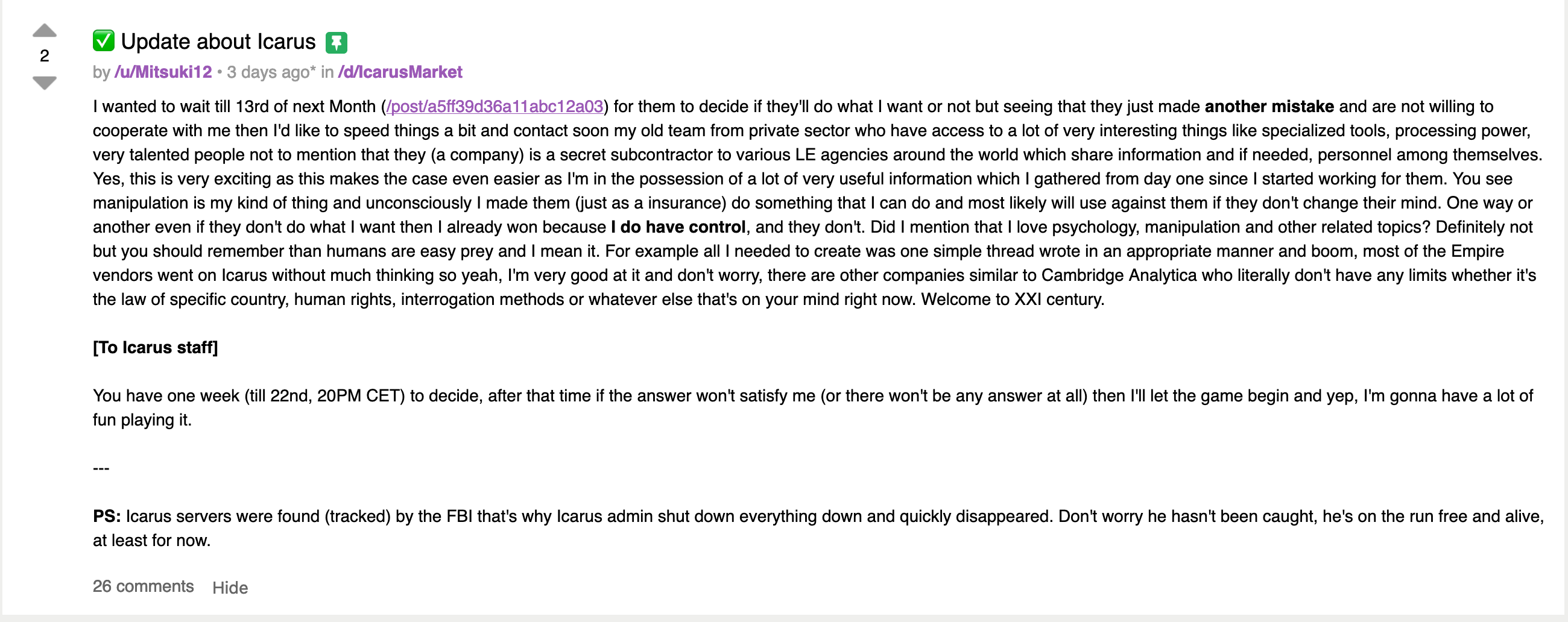Click the vote score number 2
1568x622 pixels.
(x=45, y=56)
